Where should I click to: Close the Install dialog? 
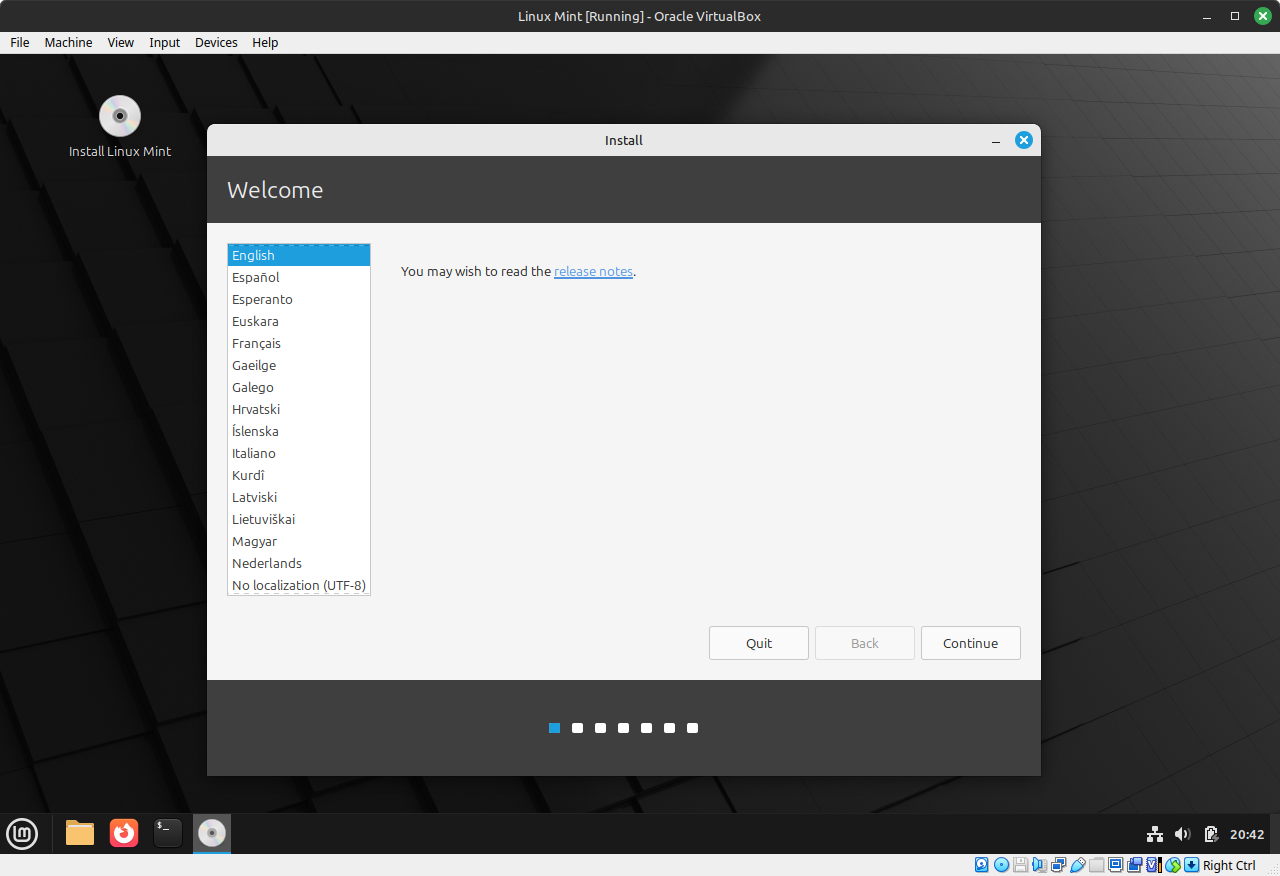[x=1023, y=140]
